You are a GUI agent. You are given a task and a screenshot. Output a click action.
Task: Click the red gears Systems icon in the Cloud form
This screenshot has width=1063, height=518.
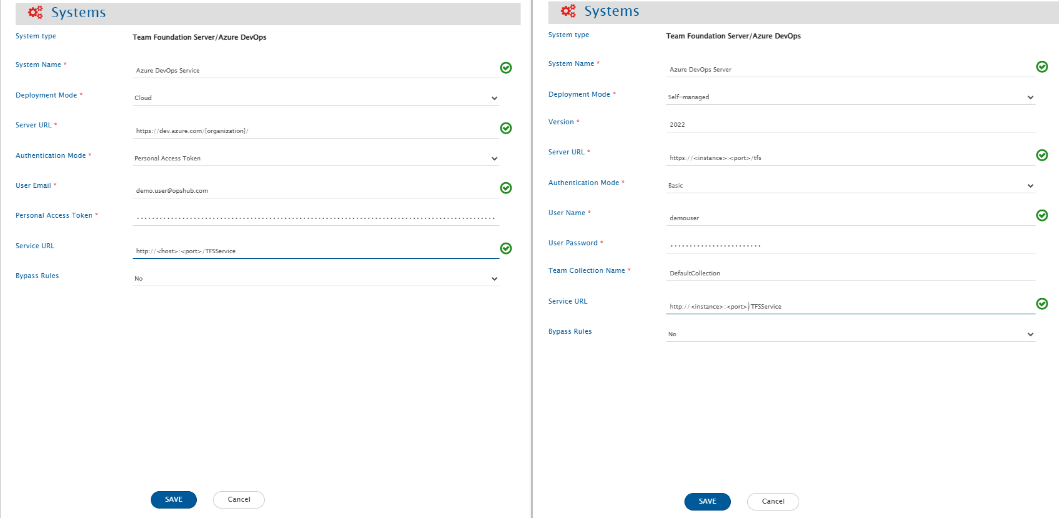coord(35,13)
